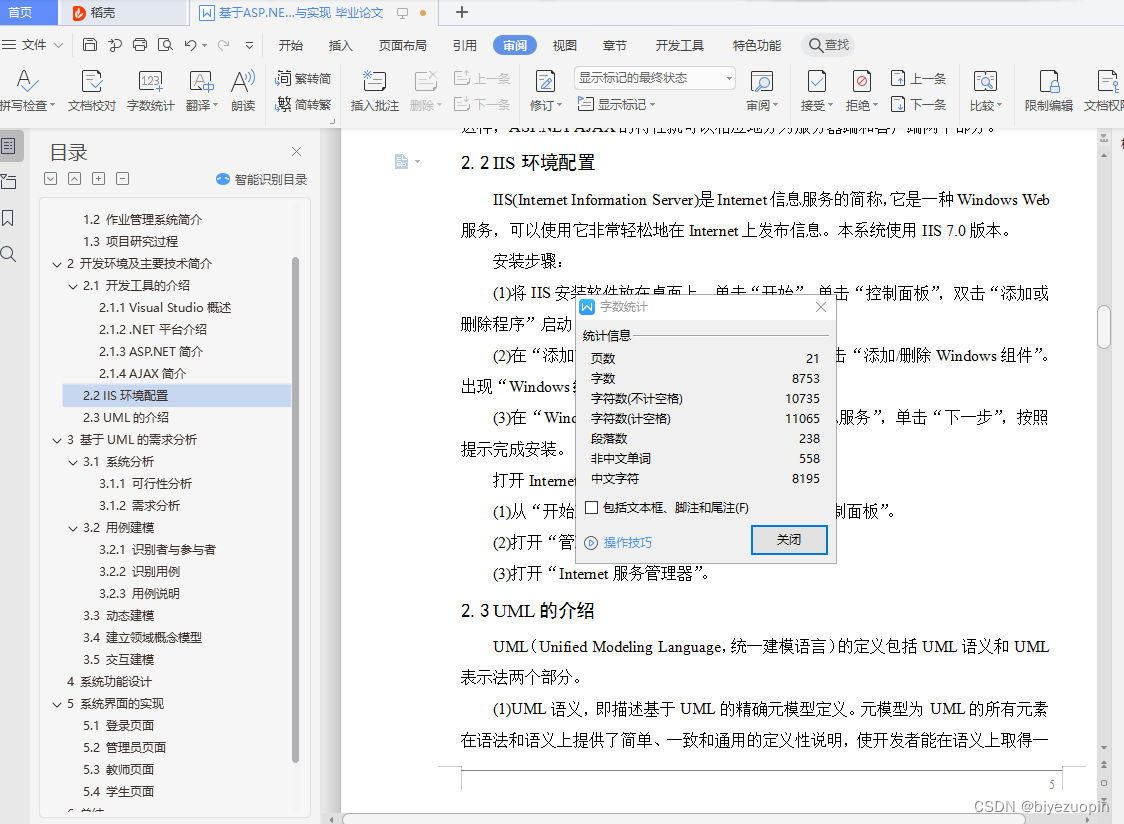Open the 开发工具 ribbon tab
Screen dimensions: 1124x824
(680, 45)
